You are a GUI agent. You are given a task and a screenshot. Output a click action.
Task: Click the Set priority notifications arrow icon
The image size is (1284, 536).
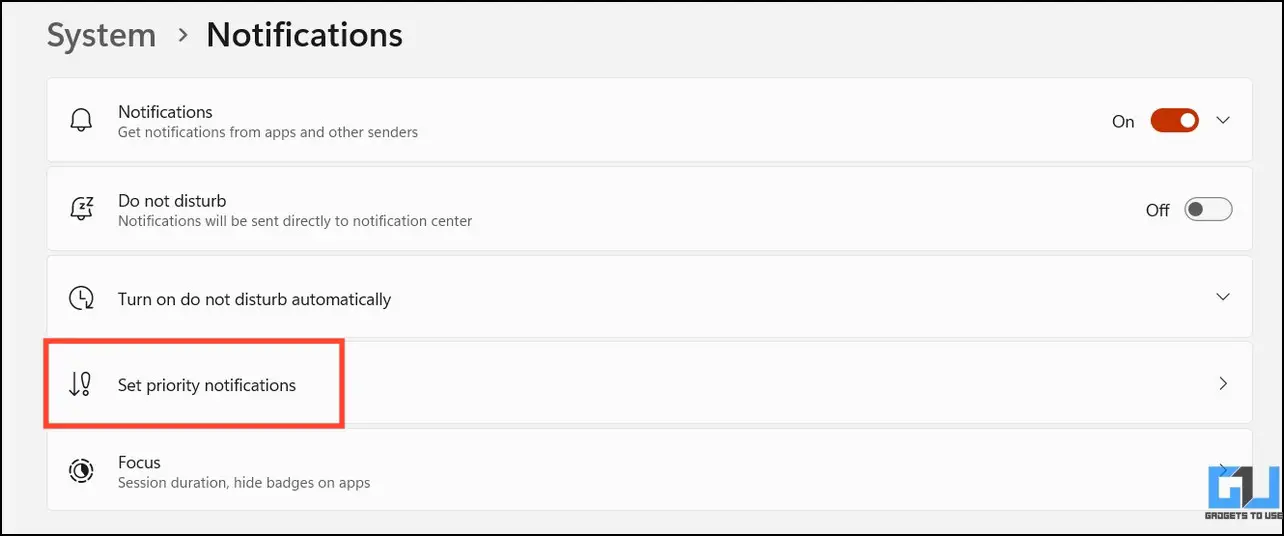coord(81,384)
